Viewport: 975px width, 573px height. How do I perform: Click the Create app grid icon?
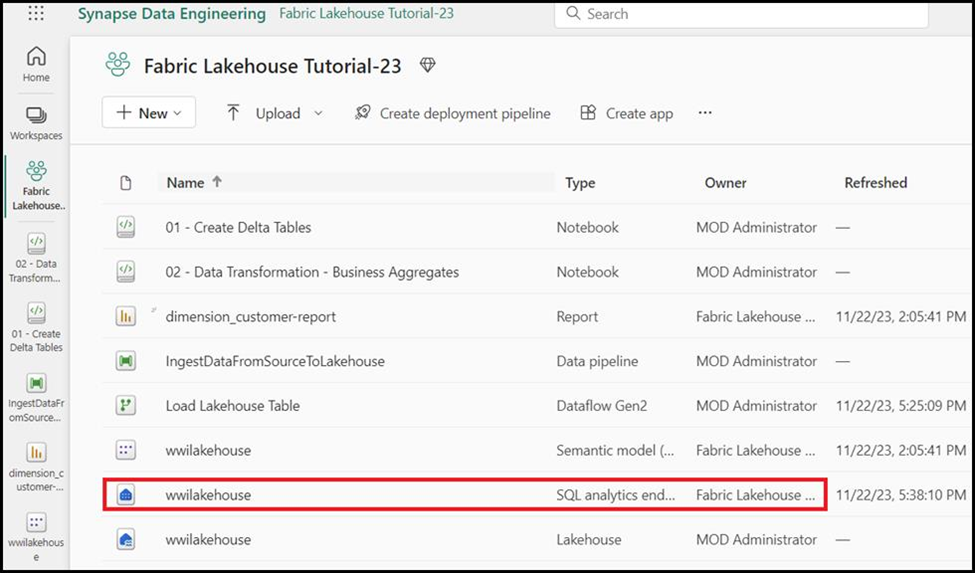588,112
